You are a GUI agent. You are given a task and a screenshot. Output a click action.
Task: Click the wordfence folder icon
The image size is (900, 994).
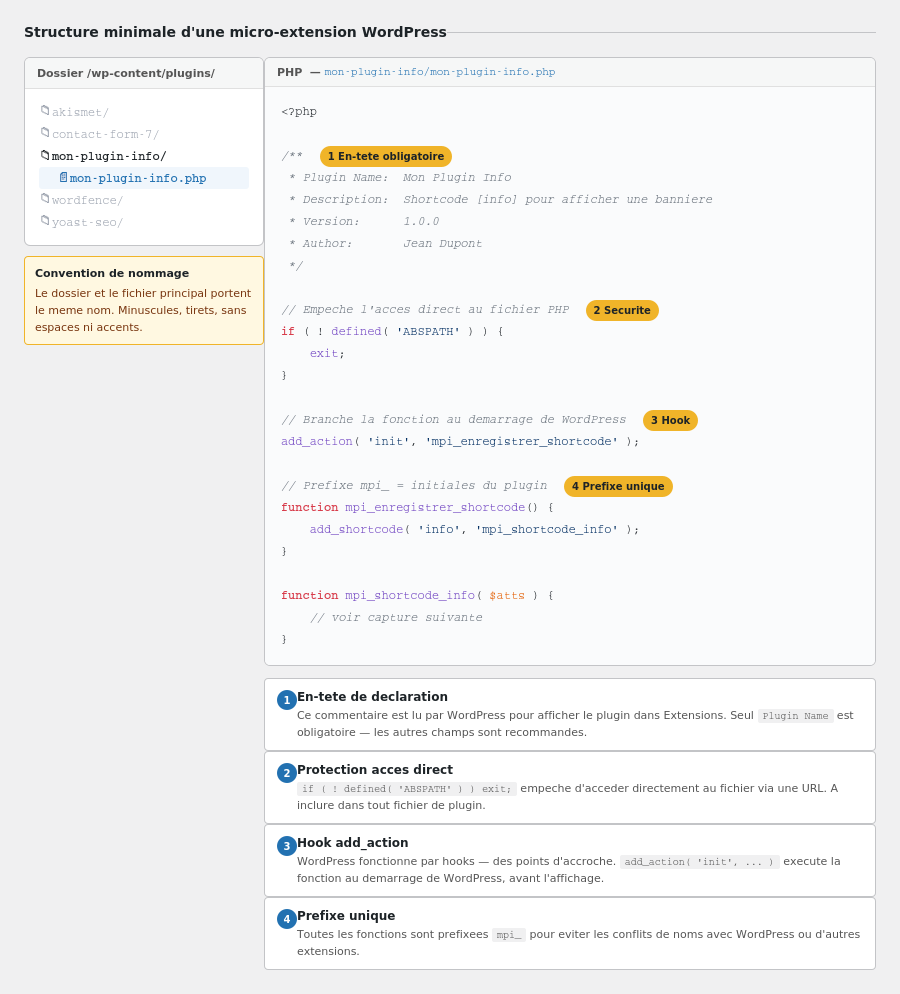tap(45, 199)
